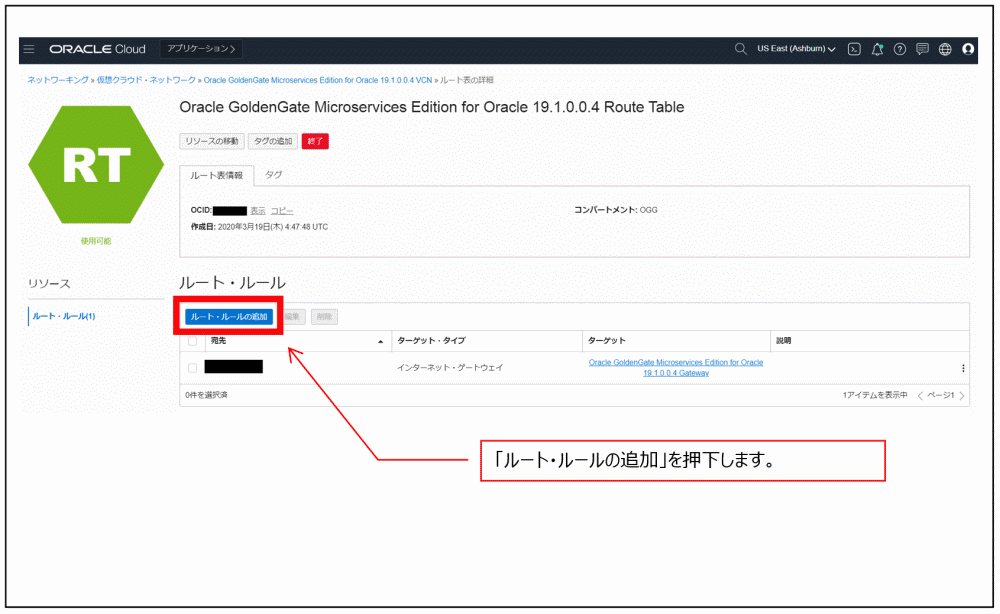Open the search magnifier icon
This screenshot has width=1000, height=614.
point(740,49)
